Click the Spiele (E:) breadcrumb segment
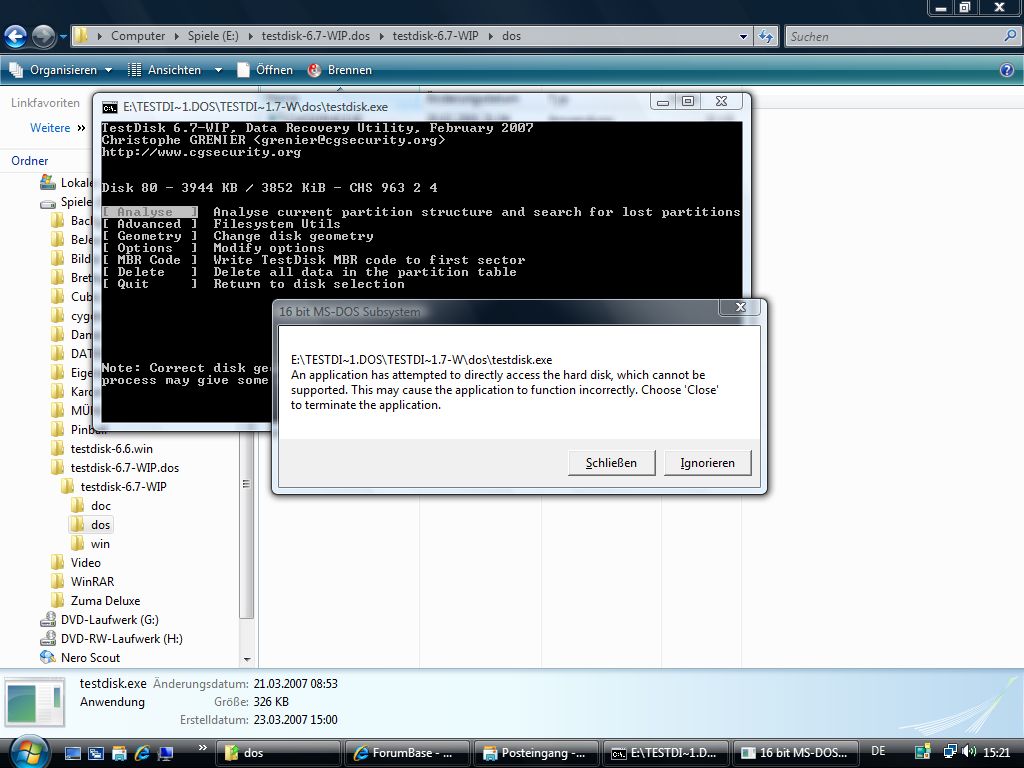 (213, 36)
